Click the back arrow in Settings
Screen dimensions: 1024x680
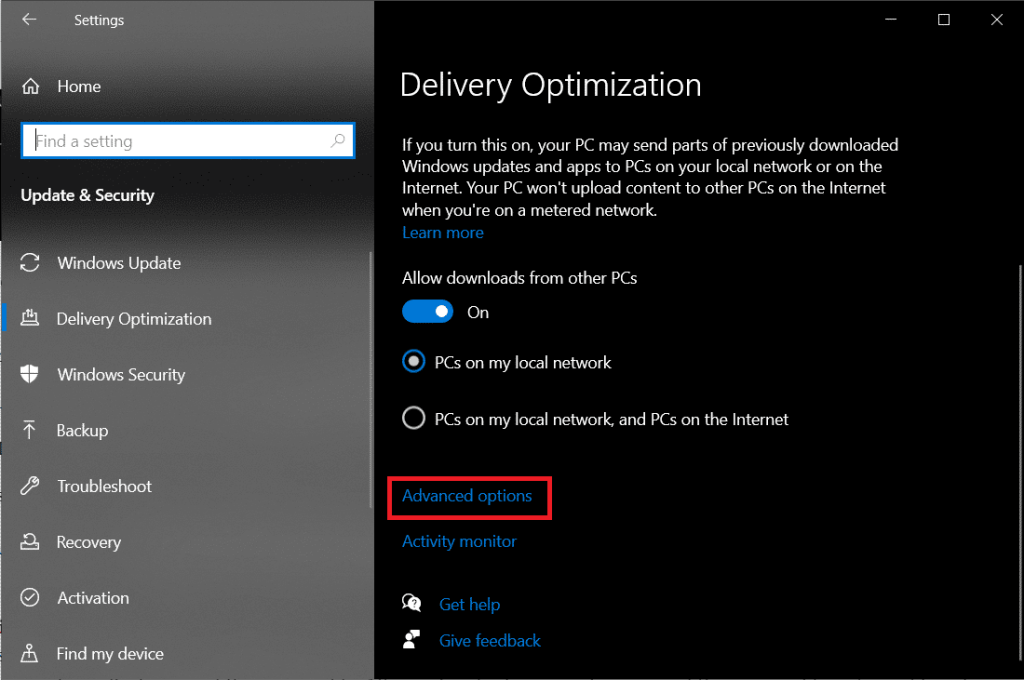(29, 20)
